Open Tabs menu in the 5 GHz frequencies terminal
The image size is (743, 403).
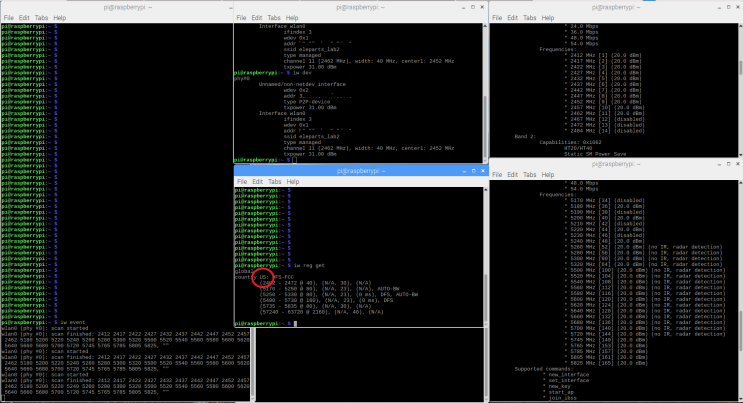[530, 174]
